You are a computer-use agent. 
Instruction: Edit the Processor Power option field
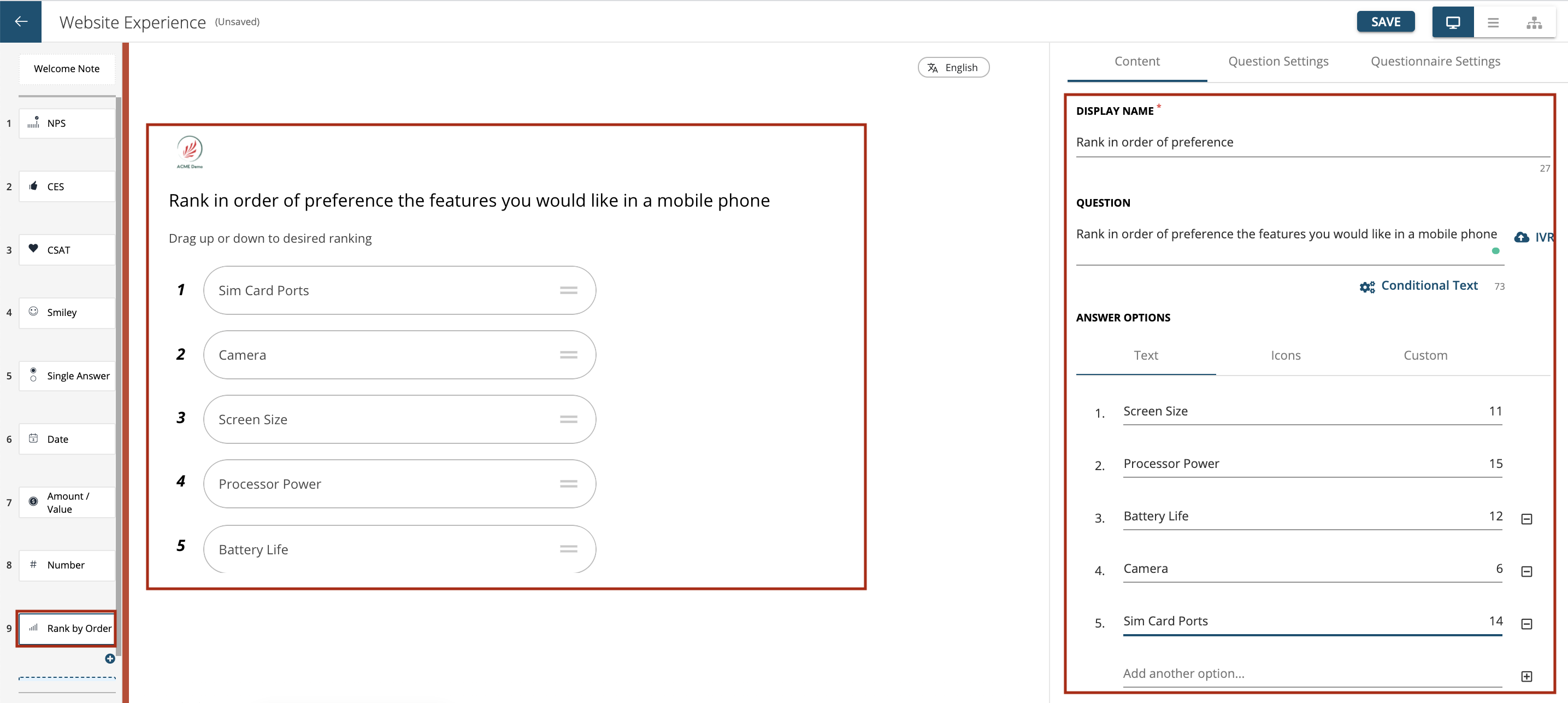click(1312, 464)
